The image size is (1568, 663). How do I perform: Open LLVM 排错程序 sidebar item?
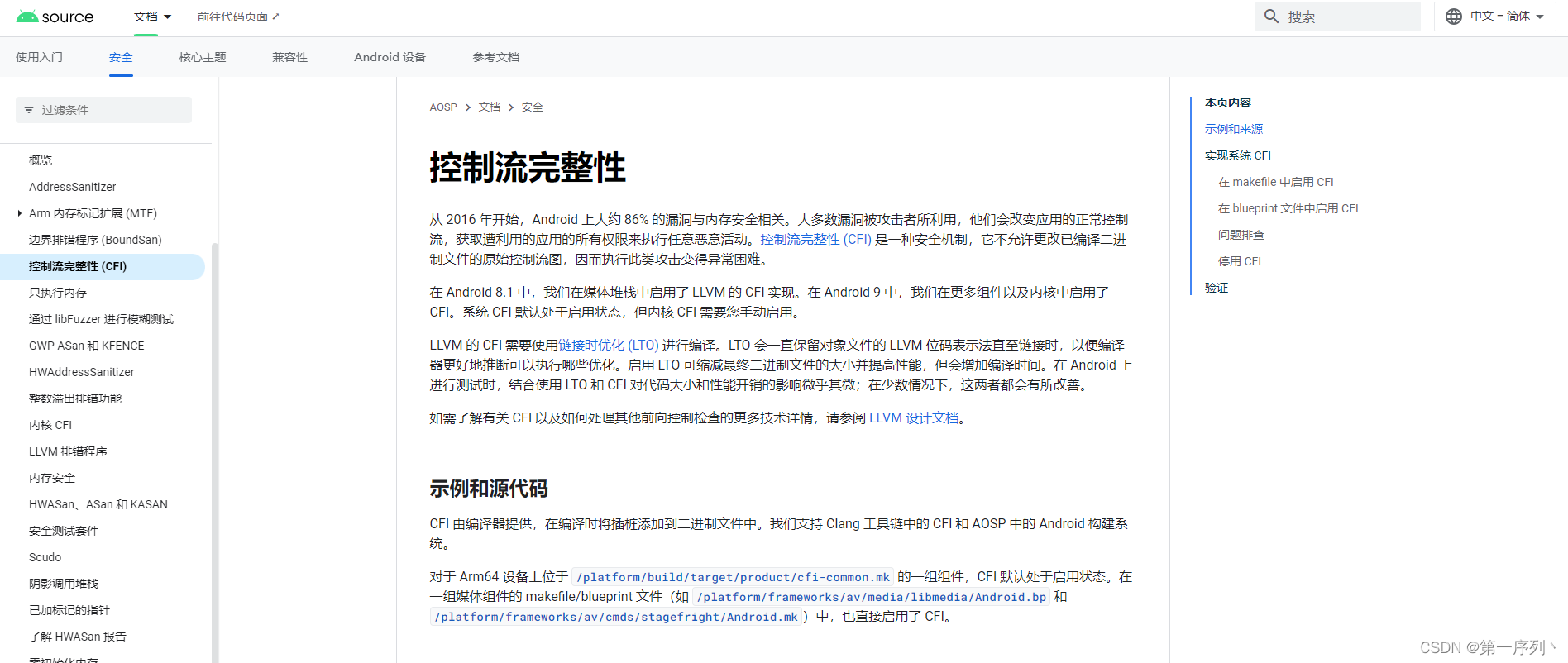tap(68, 451)
